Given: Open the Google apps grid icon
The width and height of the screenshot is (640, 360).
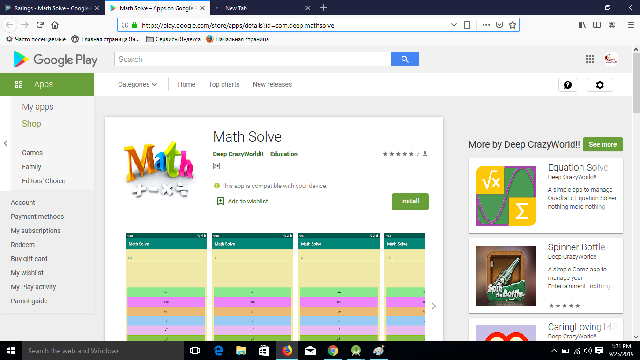Looking at the screenshot, I should point(590,59).
